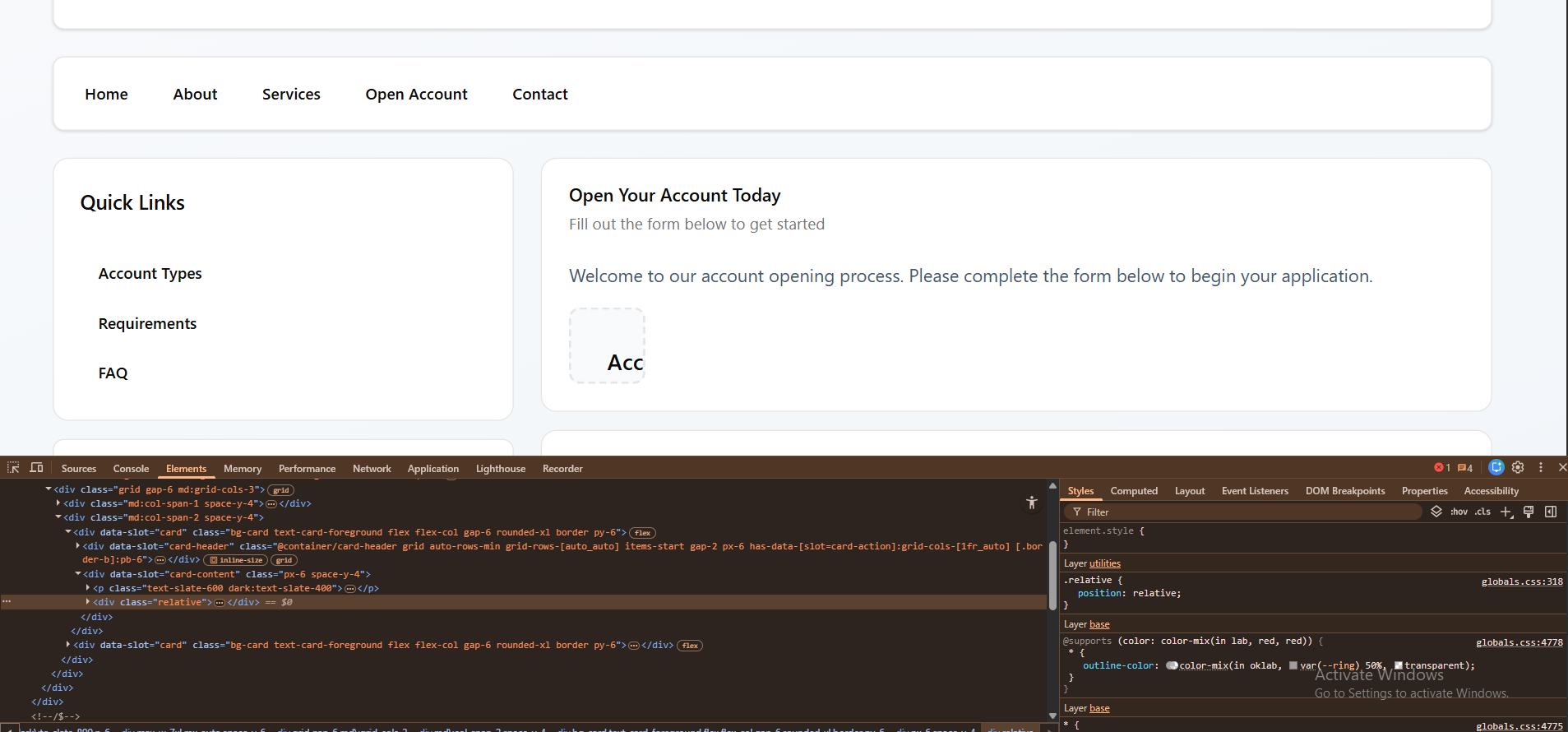Open the Computed styles tab
The height and width of the screenshot is (732, 1568).
click(1133, 491)
